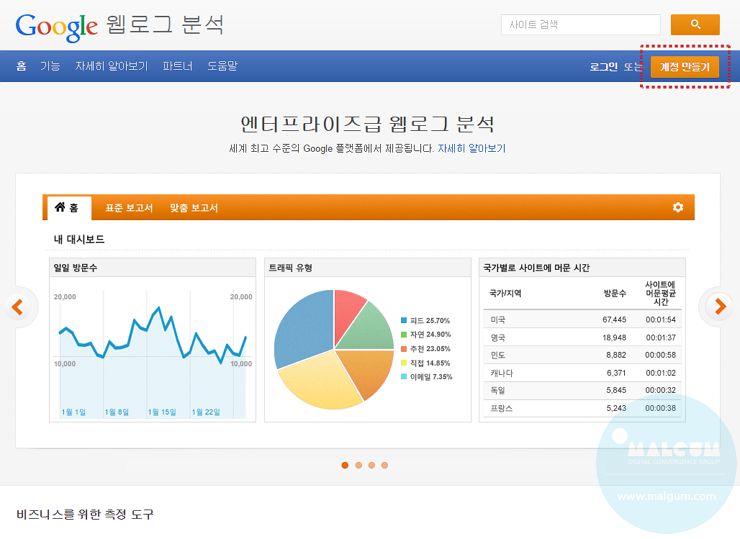Select the third carousel dot

click(372, 465)
